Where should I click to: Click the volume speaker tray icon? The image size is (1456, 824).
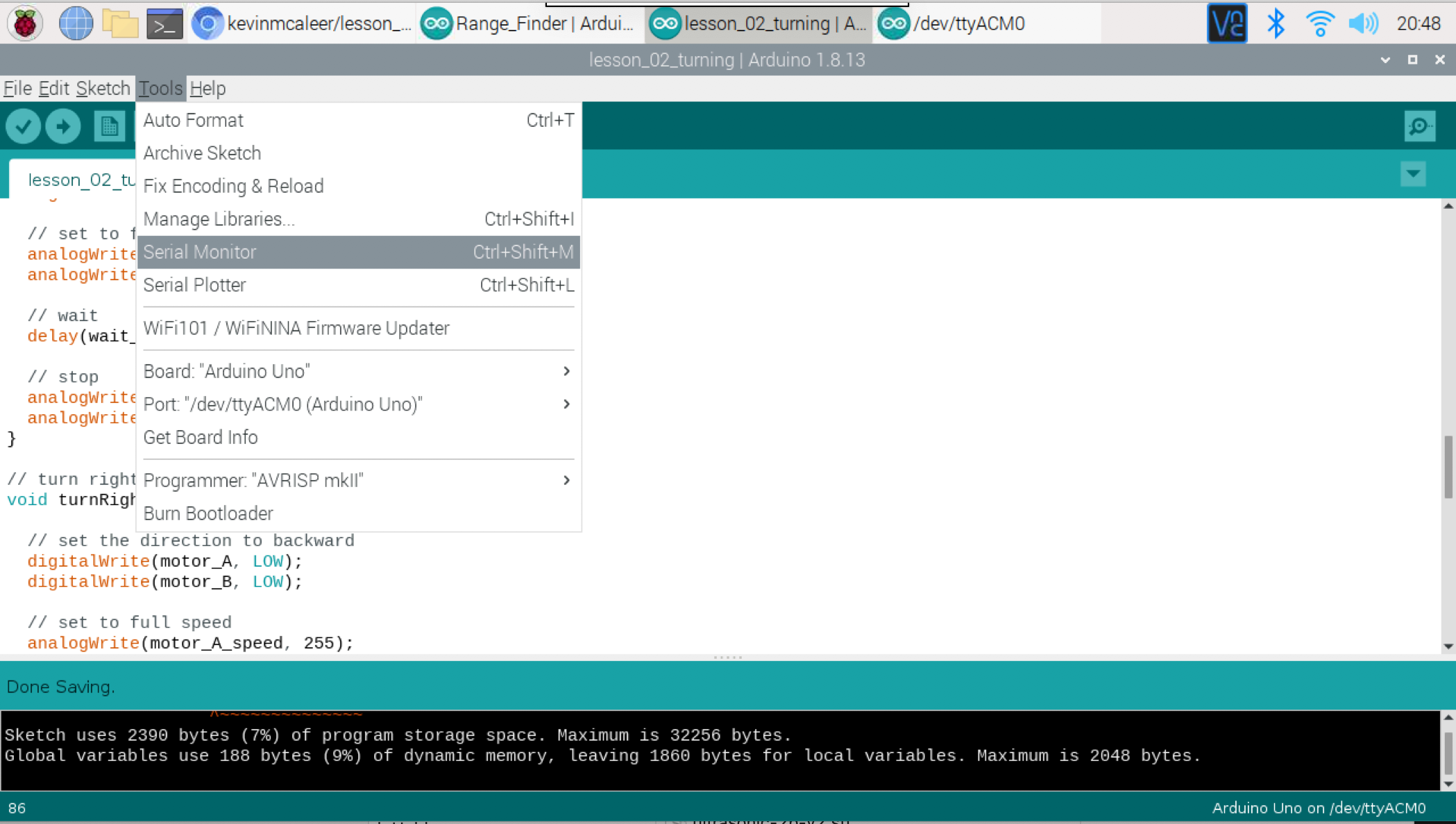tap(1363, 24)
